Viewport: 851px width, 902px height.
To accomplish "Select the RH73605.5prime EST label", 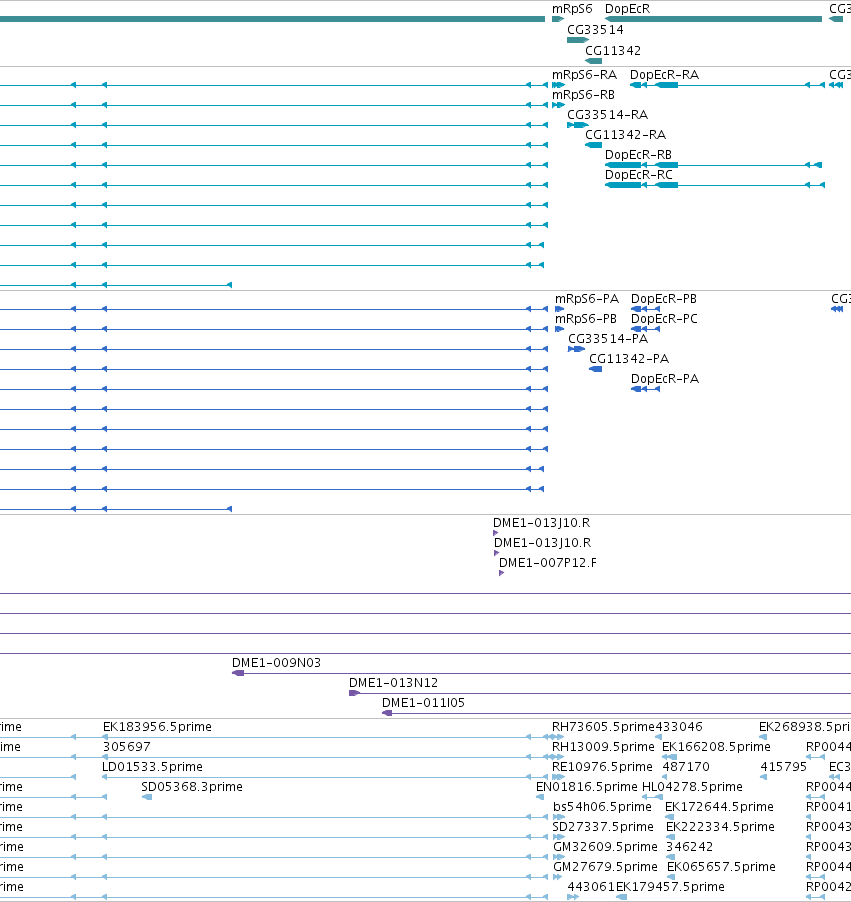I will [x=603, y=727].
